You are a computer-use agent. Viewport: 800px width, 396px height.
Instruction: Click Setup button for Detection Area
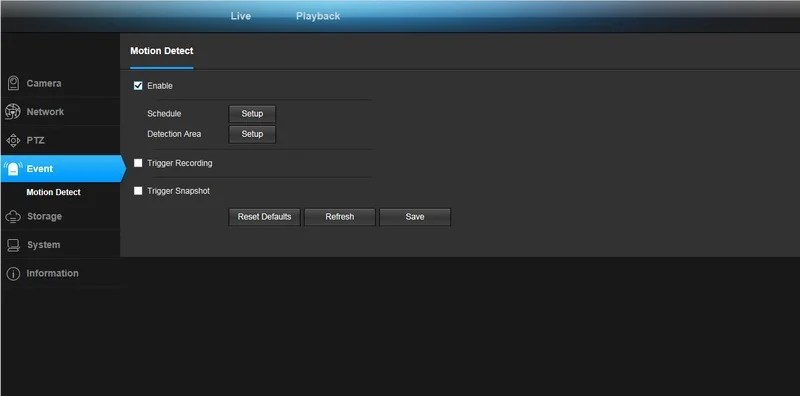[x=252, y=134]
